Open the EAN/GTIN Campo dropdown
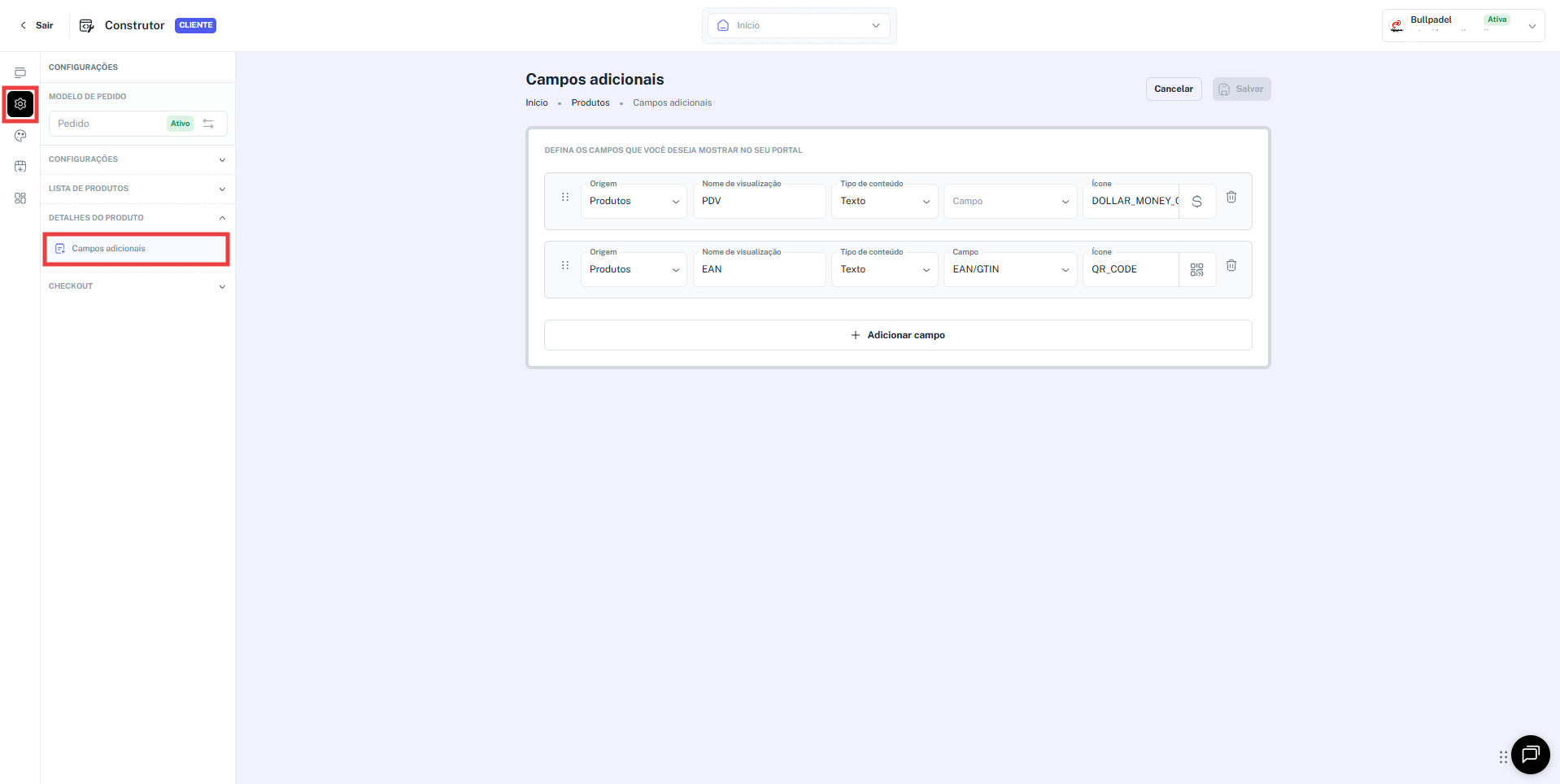The width and height of the screenshot is (1560, 784). point(1010,269)
